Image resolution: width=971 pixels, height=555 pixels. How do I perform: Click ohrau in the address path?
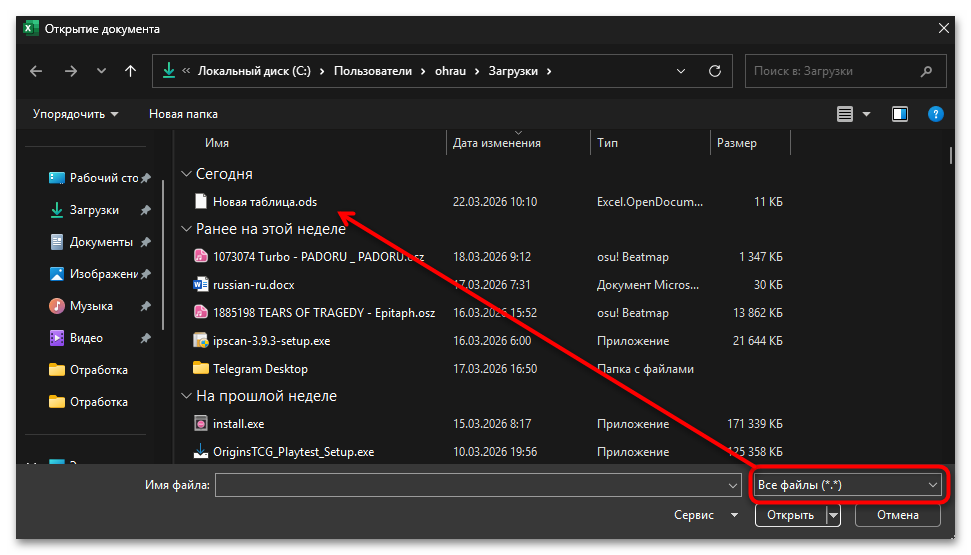coord(450,71)
